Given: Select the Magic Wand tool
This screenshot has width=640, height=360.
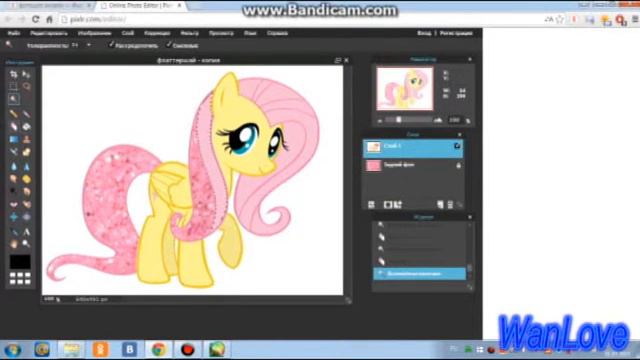Looking at the screenshot, I should point(13,99).
